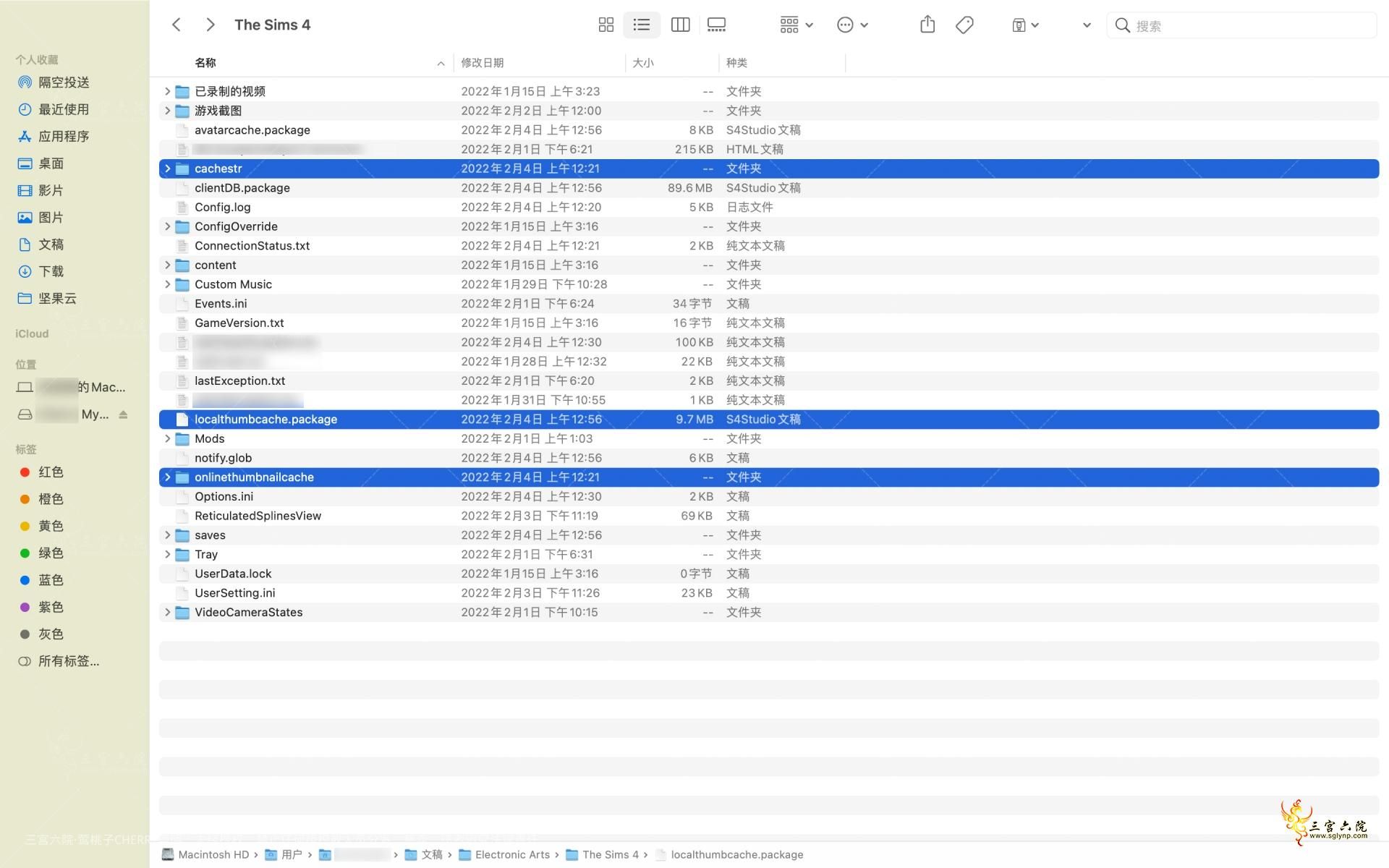Expand the content folder
This screenshot has width=1389, height=868.
pyautogui.click(x=167, y=265)
